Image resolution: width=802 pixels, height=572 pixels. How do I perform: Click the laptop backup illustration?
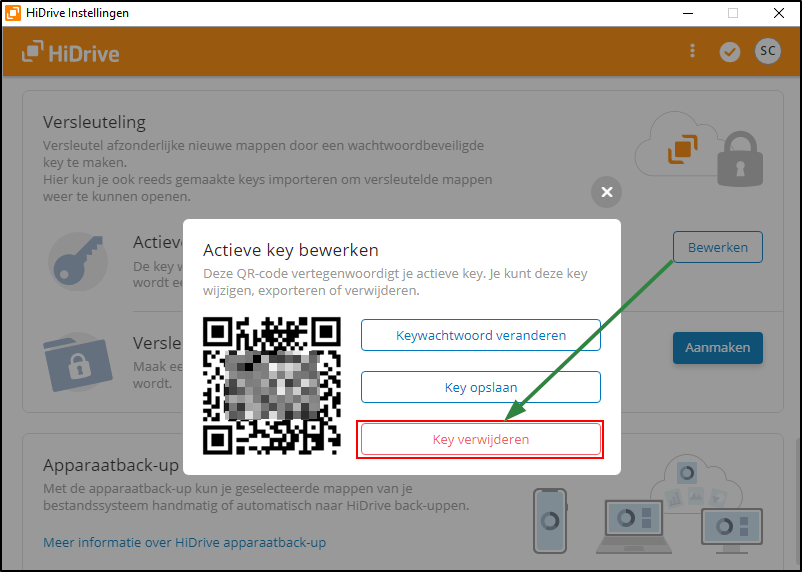point(634,527)
